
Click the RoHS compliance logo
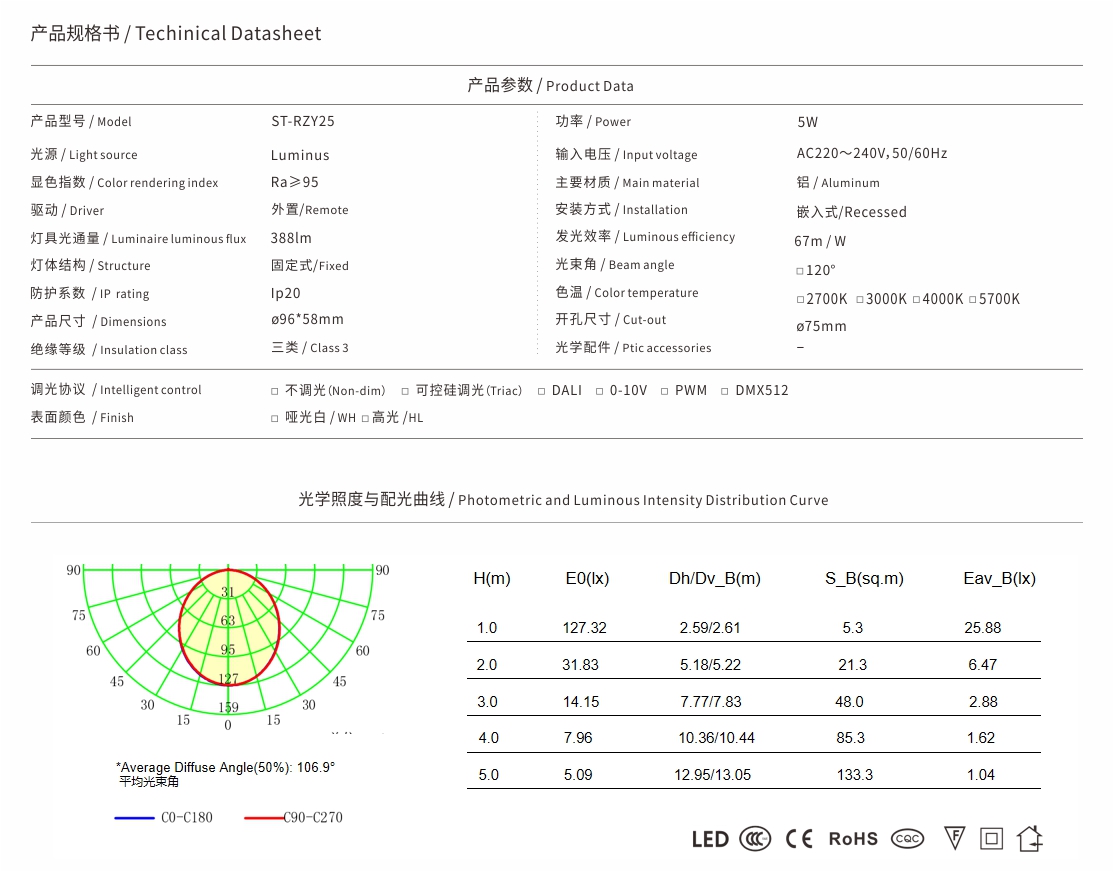point(853,839)
